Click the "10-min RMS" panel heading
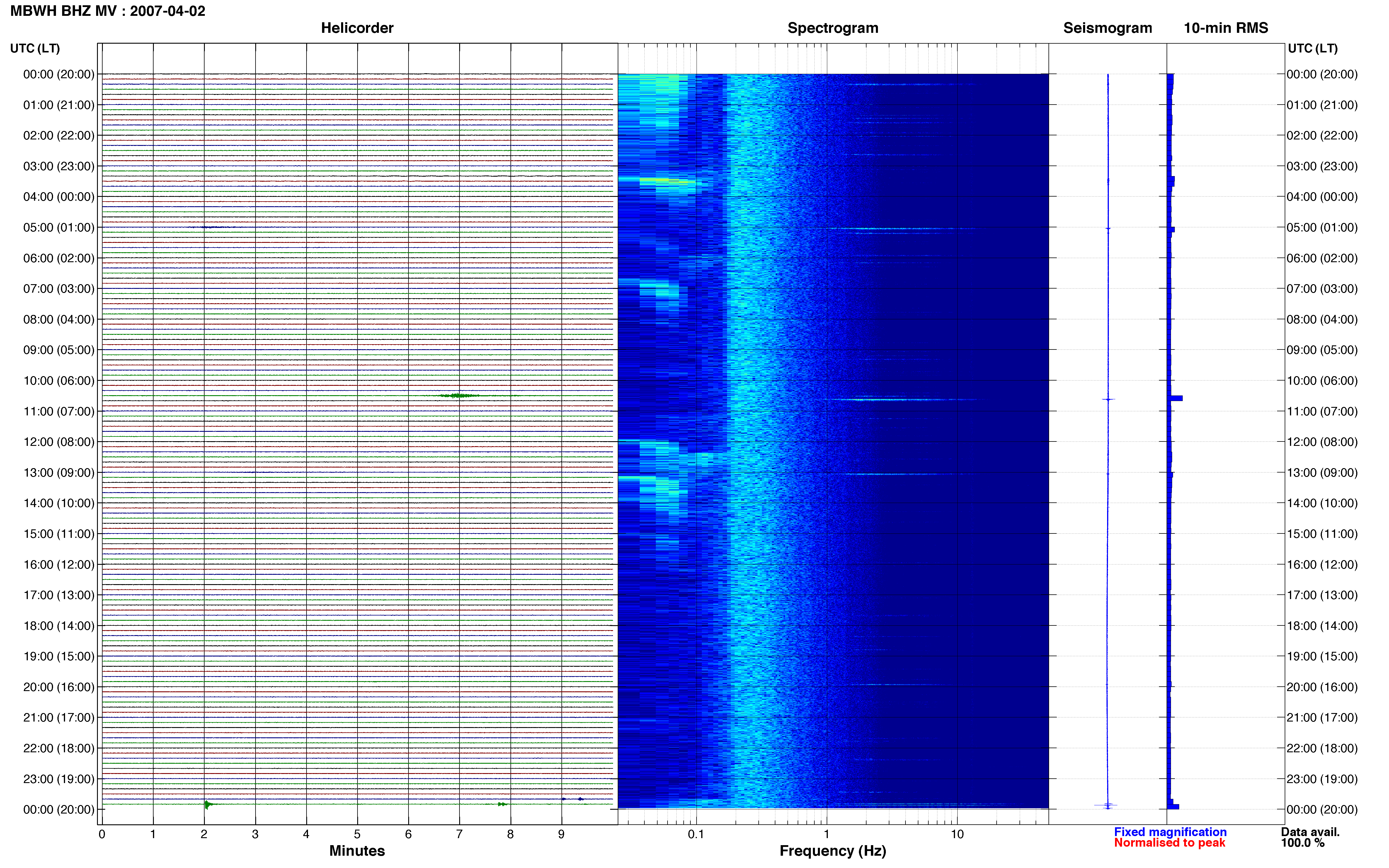This screenshot has width=1389, height=868. [x=1226, y=28]
